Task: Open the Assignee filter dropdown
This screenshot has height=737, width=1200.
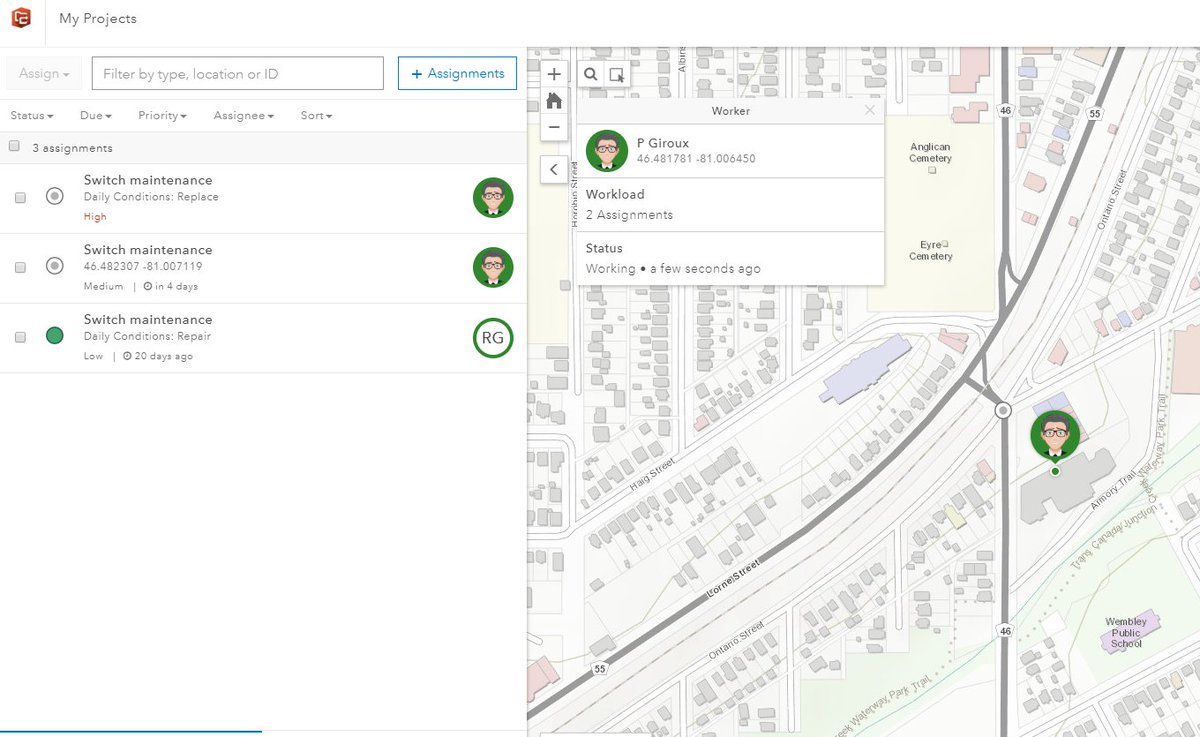Action: (x=243, y=115)
